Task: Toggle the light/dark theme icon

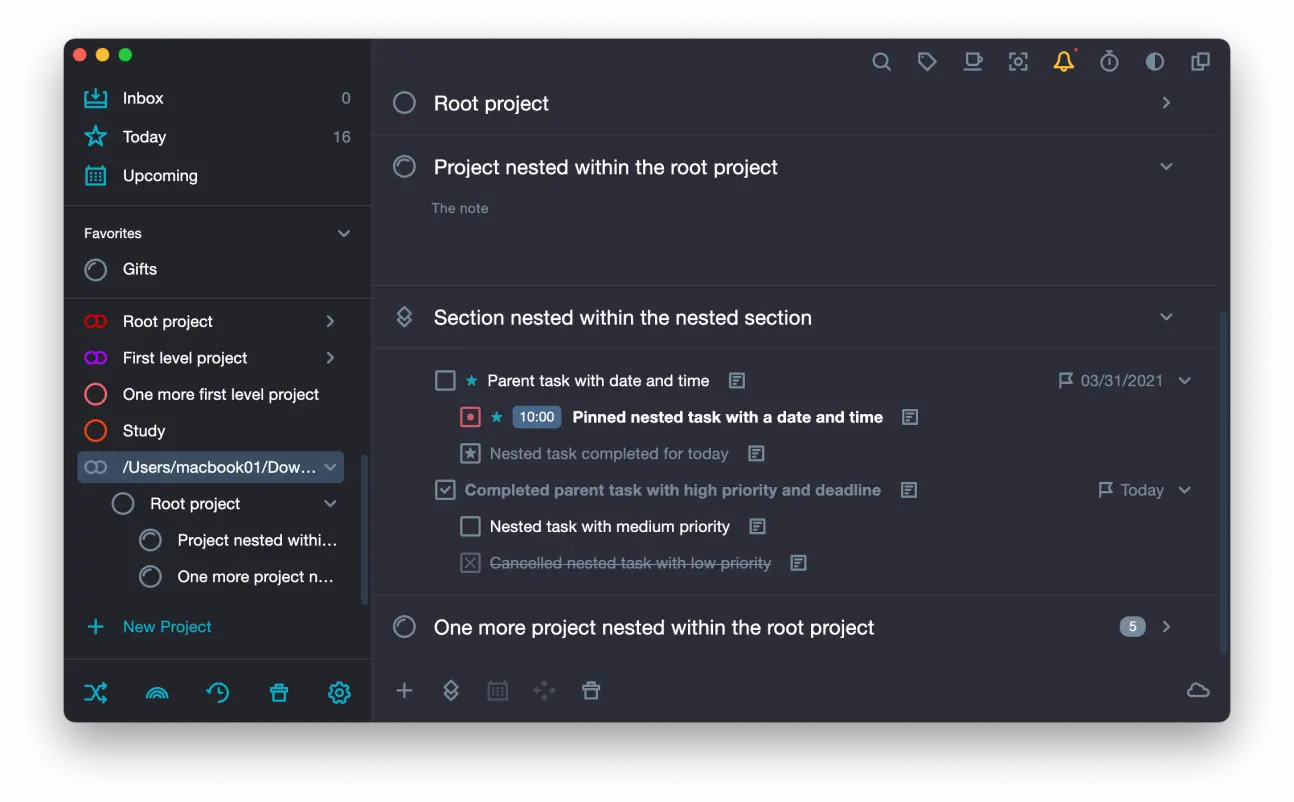Action: click(x=1154, y=62)
